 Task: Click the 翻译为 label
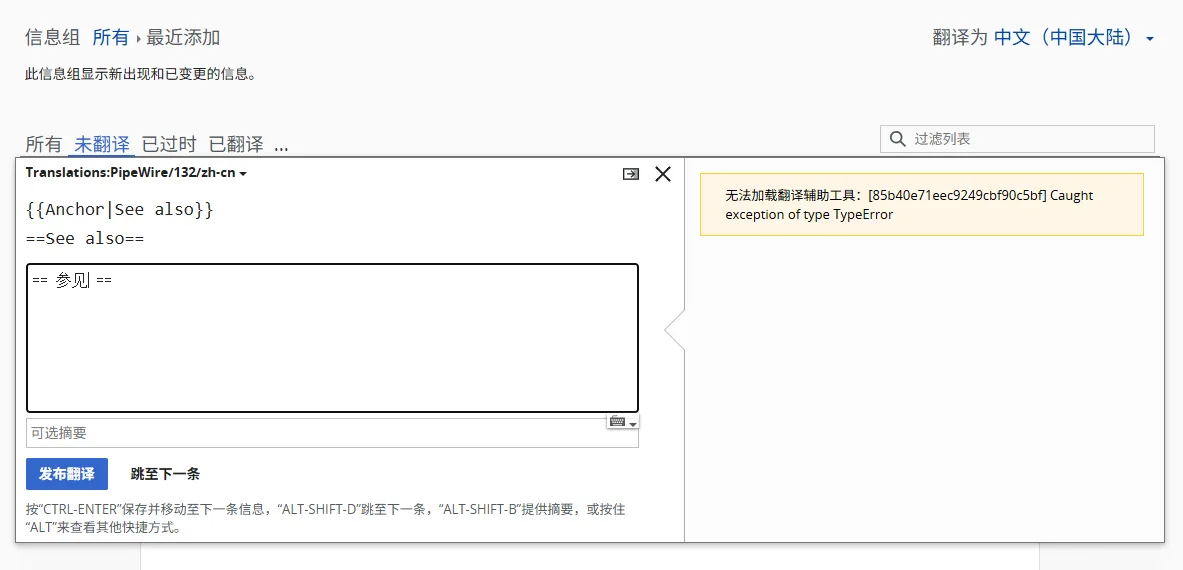[960, 37]
